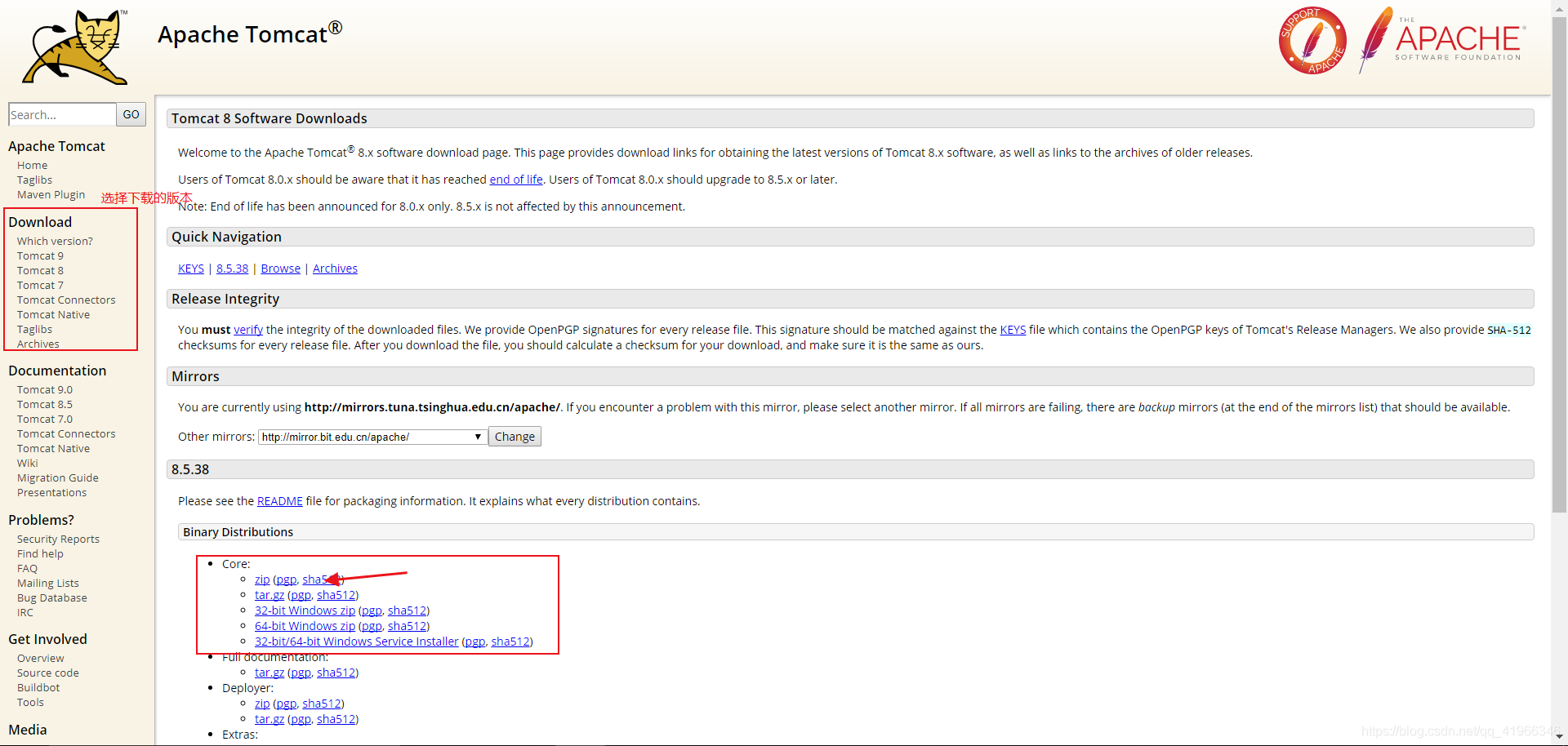Open sha512 for 64-bit Windows zip

pyautogui.click(x=408, y=626)
